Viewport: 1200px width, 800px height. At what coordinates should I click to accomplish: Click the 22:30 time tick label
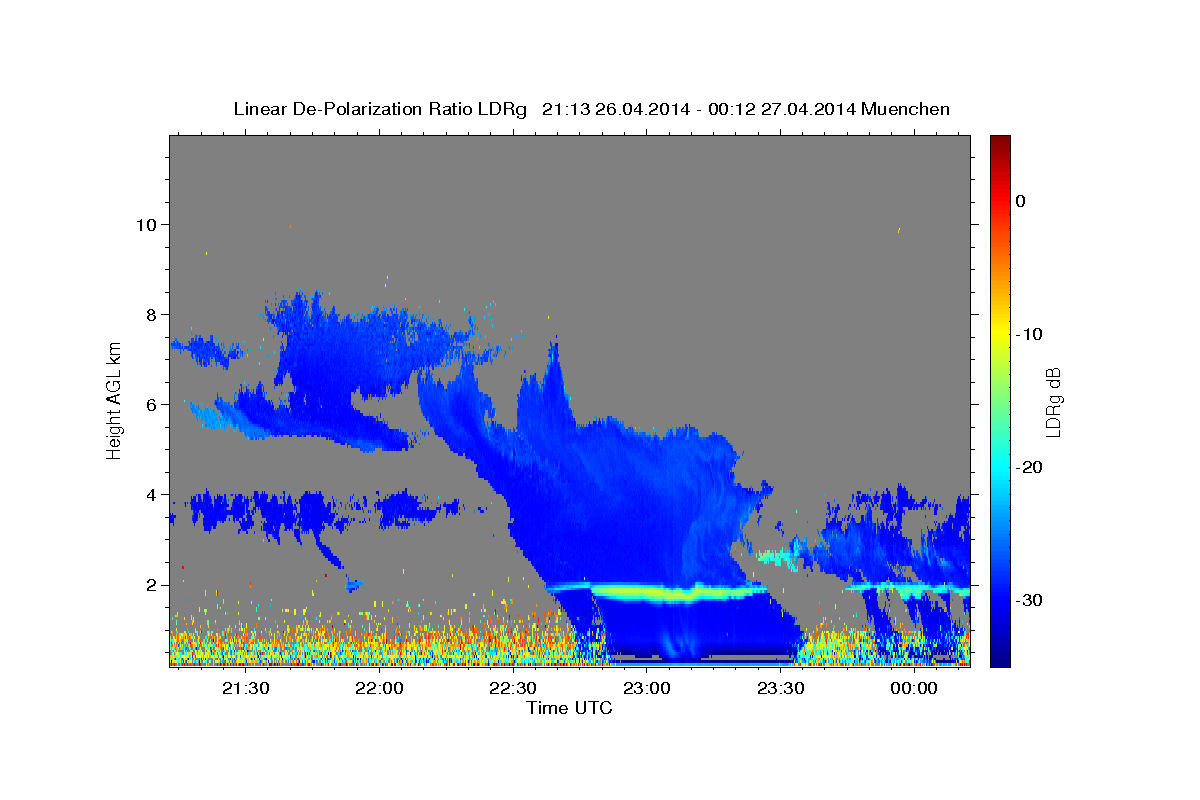tap(512, 689)
